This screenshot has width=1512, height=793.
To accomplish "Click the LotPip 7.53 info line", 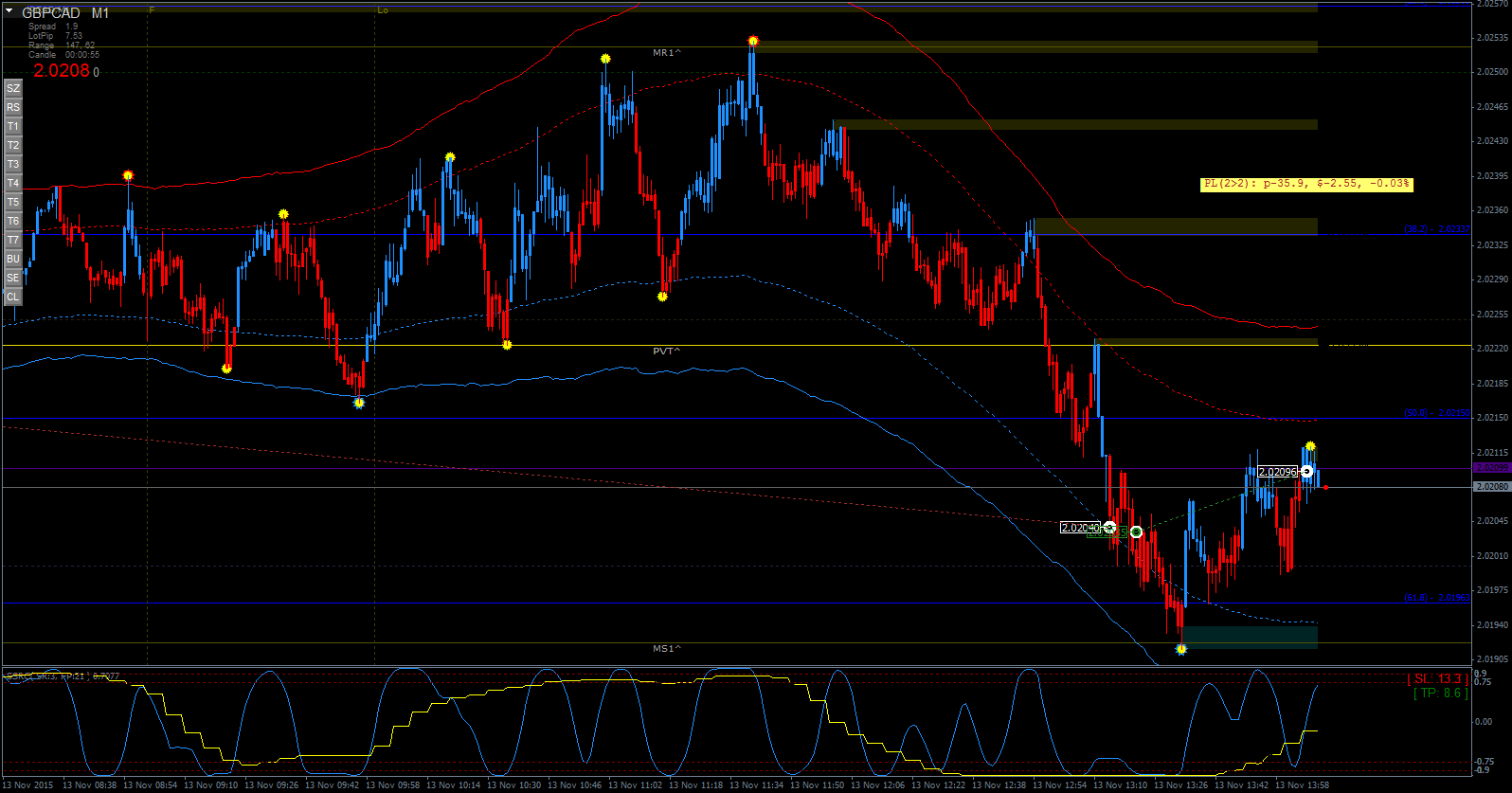I will coord(55,36).
